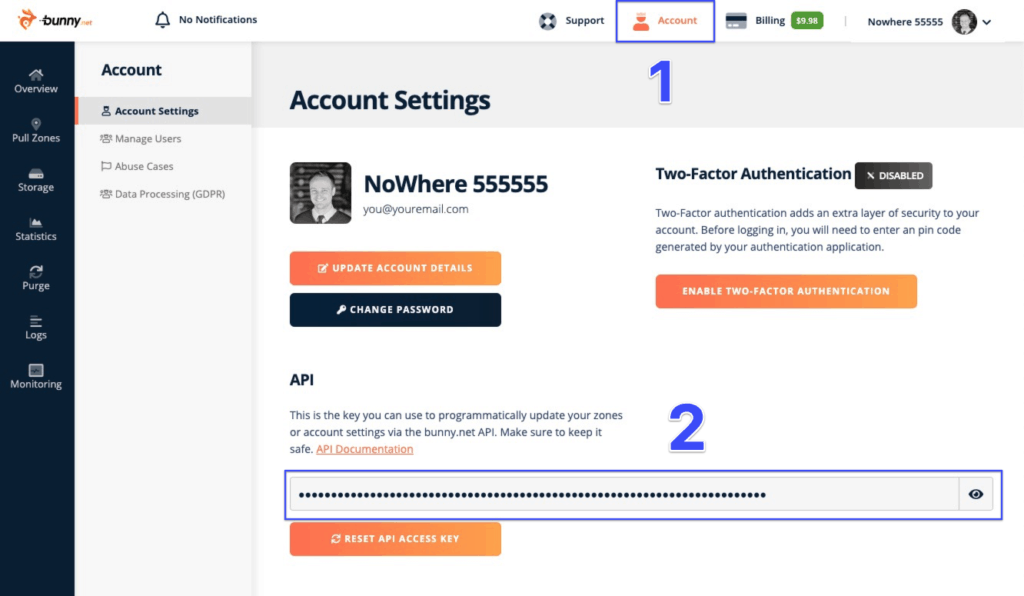Image resolution: width=1024 pixels, height=596 pixels.
Task: Click the masked API key field
Action: (x=624, y=494)
